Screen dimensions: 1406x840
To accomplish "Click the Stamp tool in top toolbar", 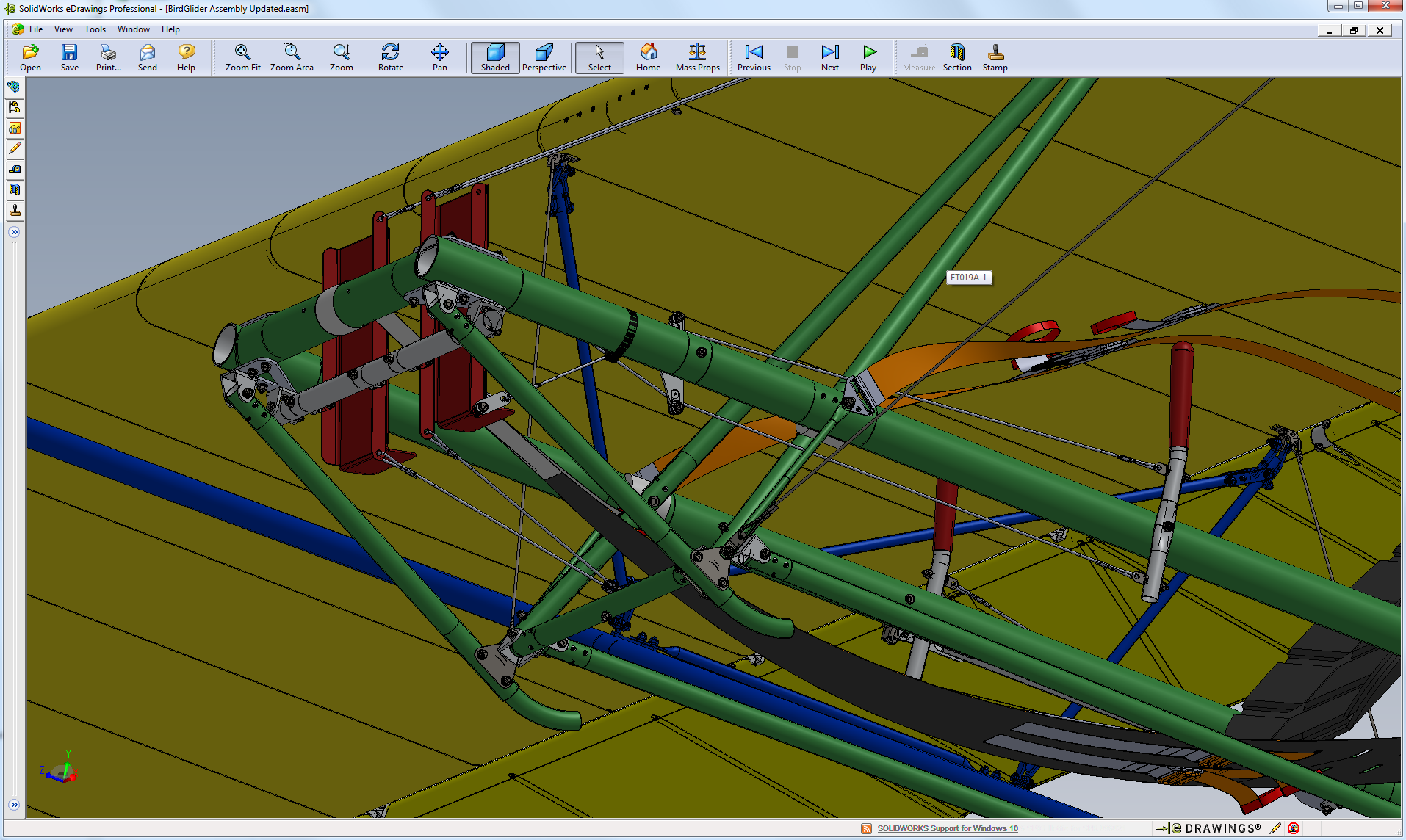I will (995, 57).
